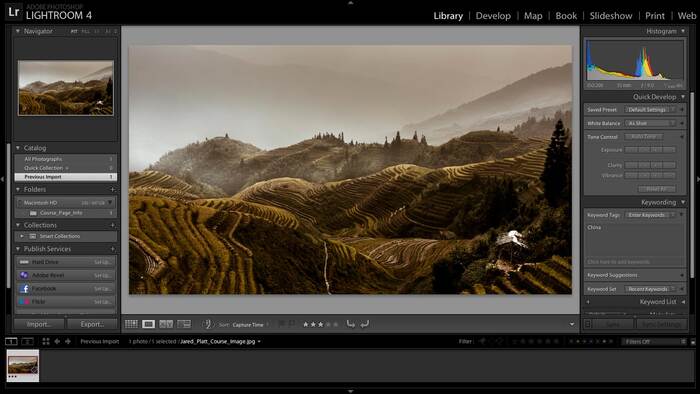
Task: Collapse the Catalog panel triangle
Action: (18, 148)
